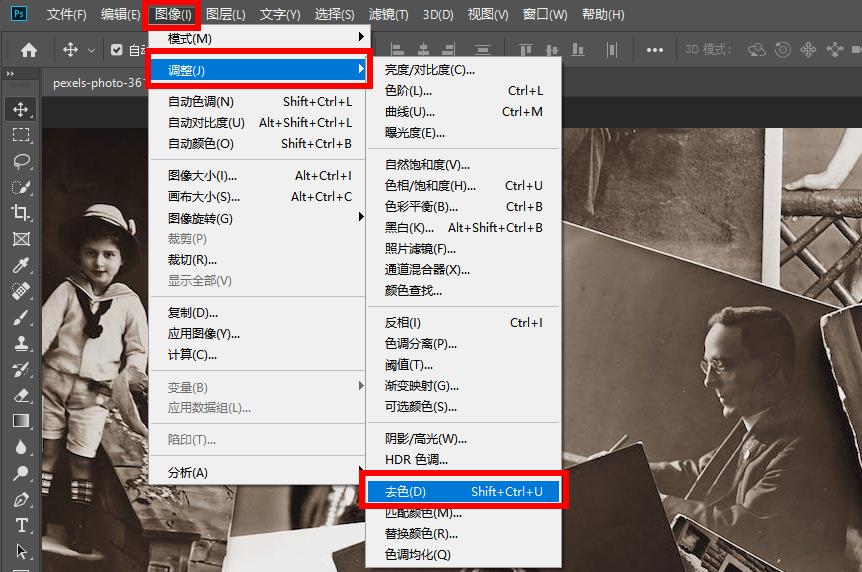Select the Crop tool
862x572 pixels.
[x=21, y=213]
